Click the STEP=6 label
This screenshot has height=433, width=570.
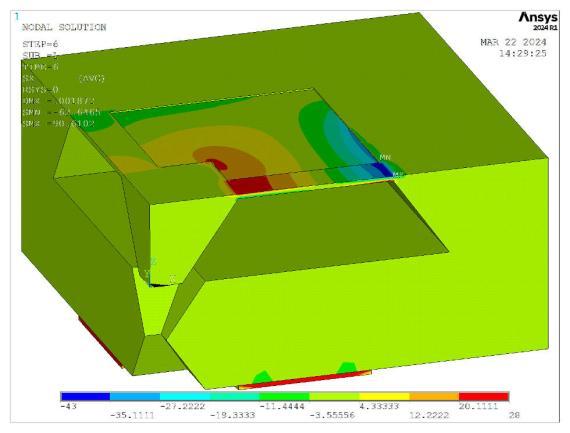pyautogui.click(x=40, y=44)
